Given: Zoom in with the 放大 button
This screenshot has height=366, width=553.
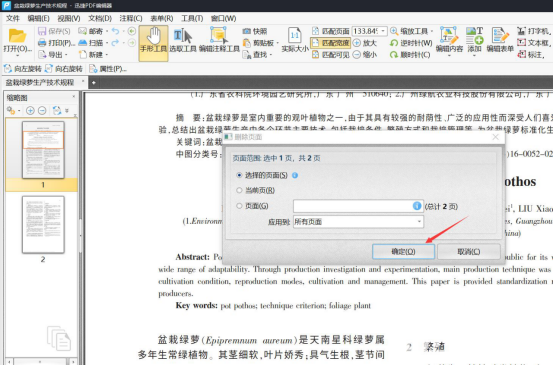Looking at the screenshot, I should tap(365, 43).
